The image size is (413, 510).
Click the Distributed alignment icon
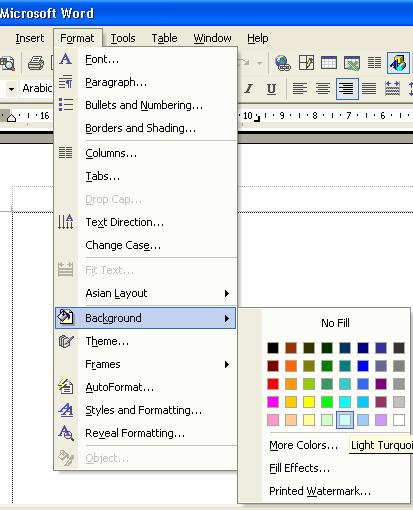pyautogui.click(x=392, y=89)
